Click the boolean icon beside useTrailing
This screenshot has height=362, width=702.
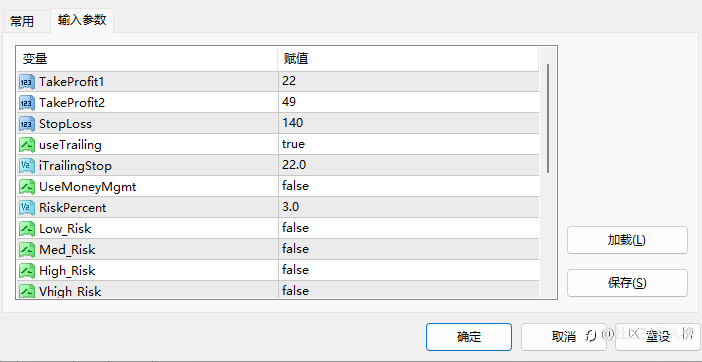(x=27, y=145)
